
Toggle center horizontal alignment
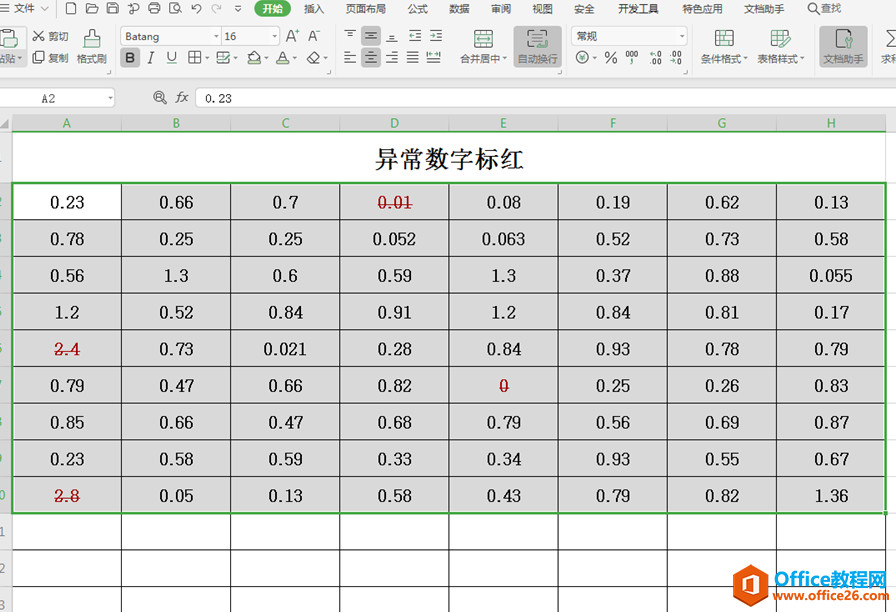[371, 57]
